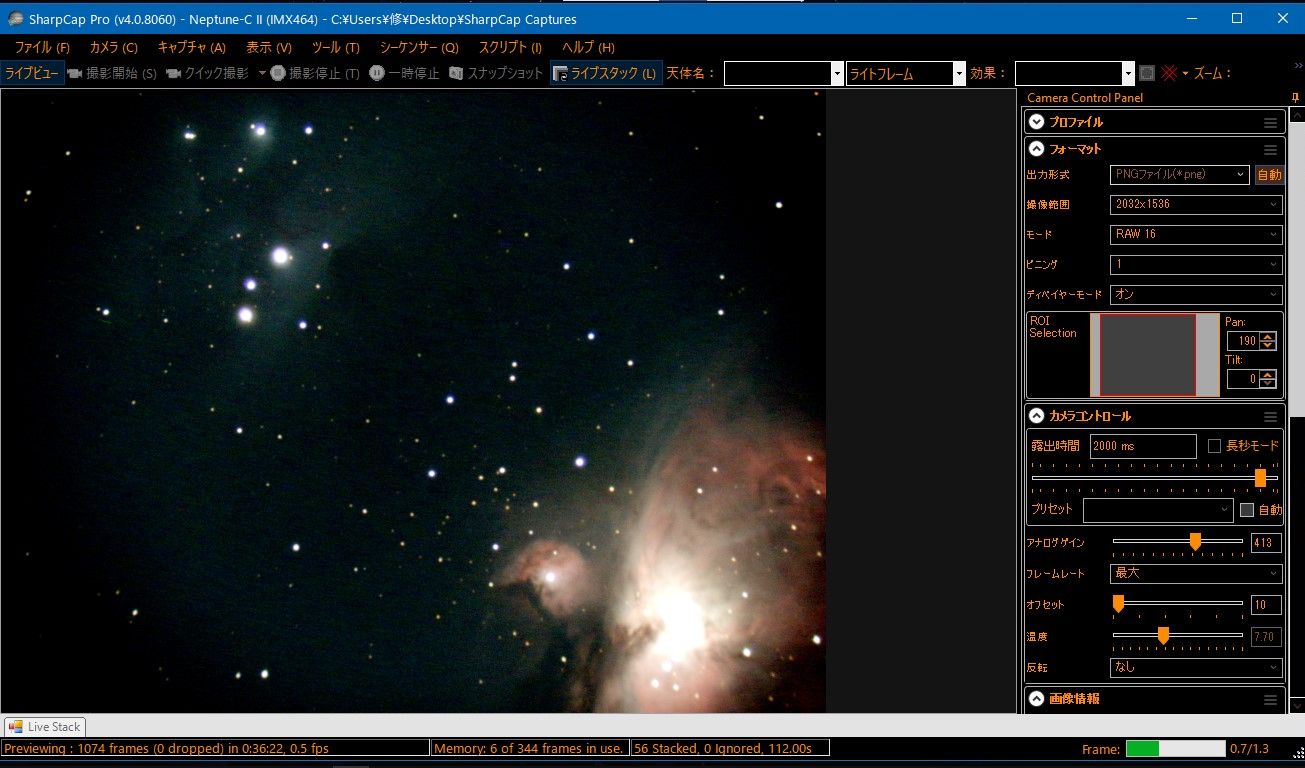Toggle the ライブスタック (Live Stack) button
This screenshot has width=1305, height=768.
pyautogui.click(x=606, y=73)
